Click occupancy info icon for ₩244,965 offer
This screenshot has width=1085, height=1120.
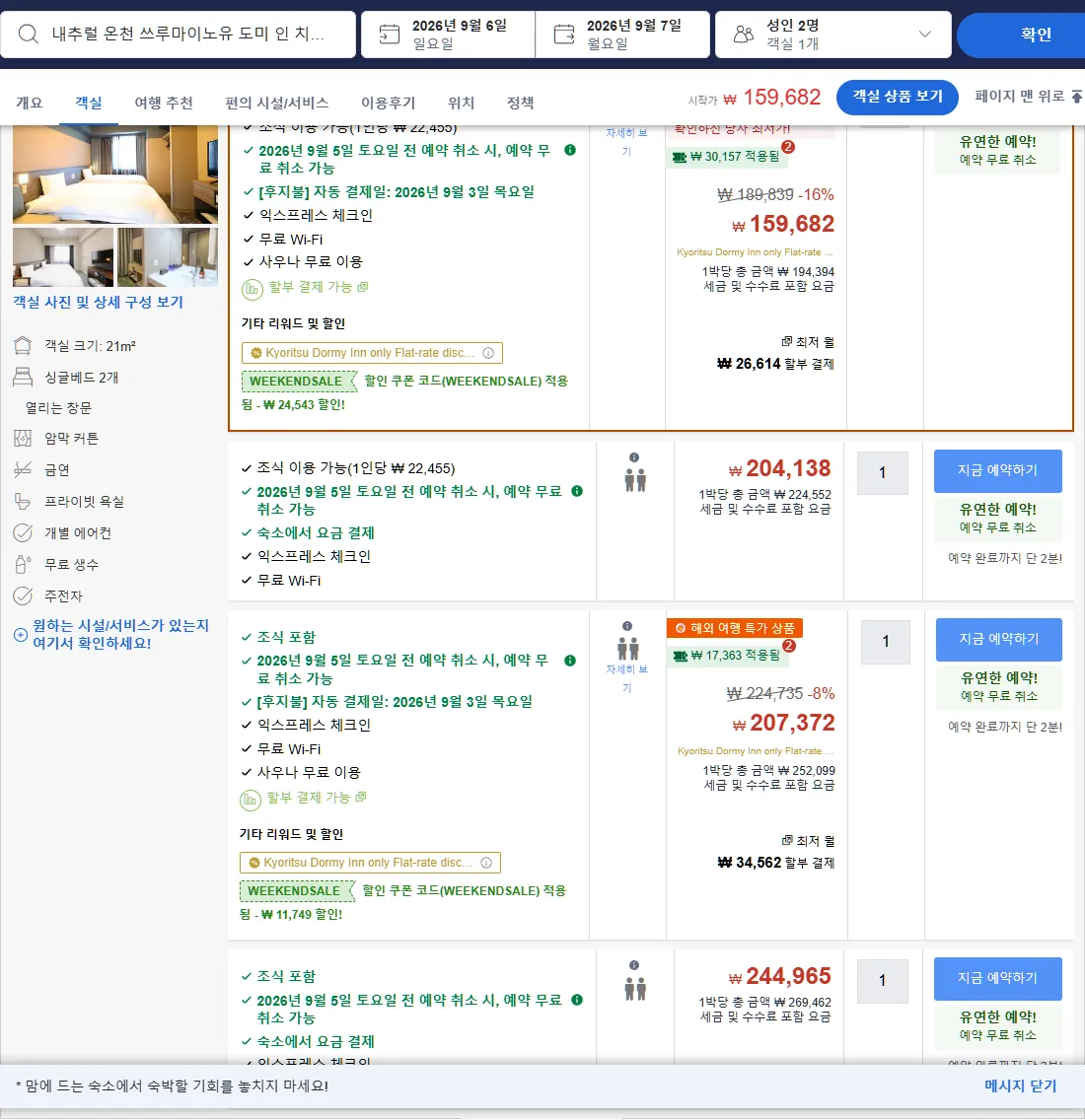634,965
